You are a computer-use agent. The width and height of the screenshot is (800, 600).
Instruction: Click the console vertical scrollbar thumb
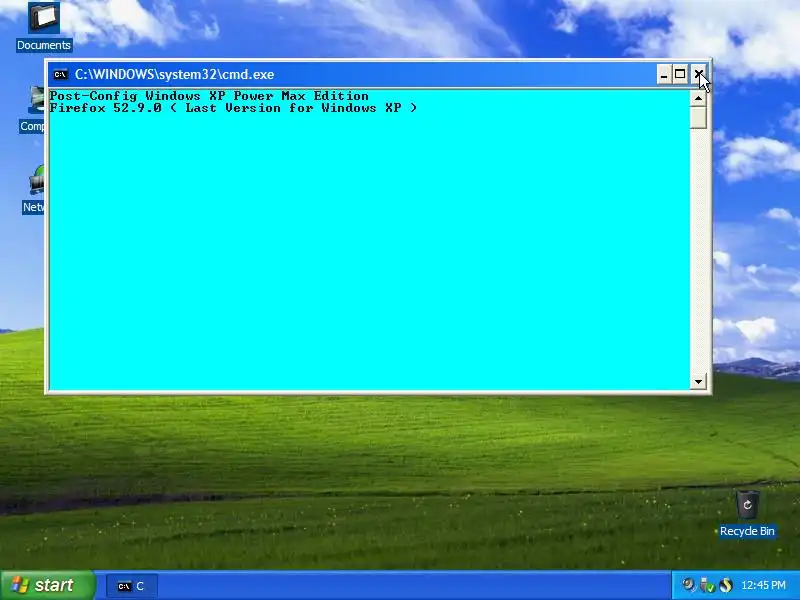698,117
